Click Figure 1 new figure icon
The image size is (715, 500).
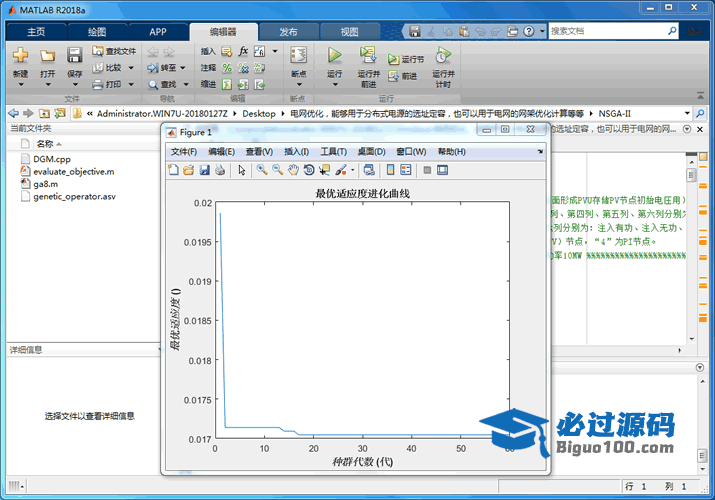tap(173, 170)
